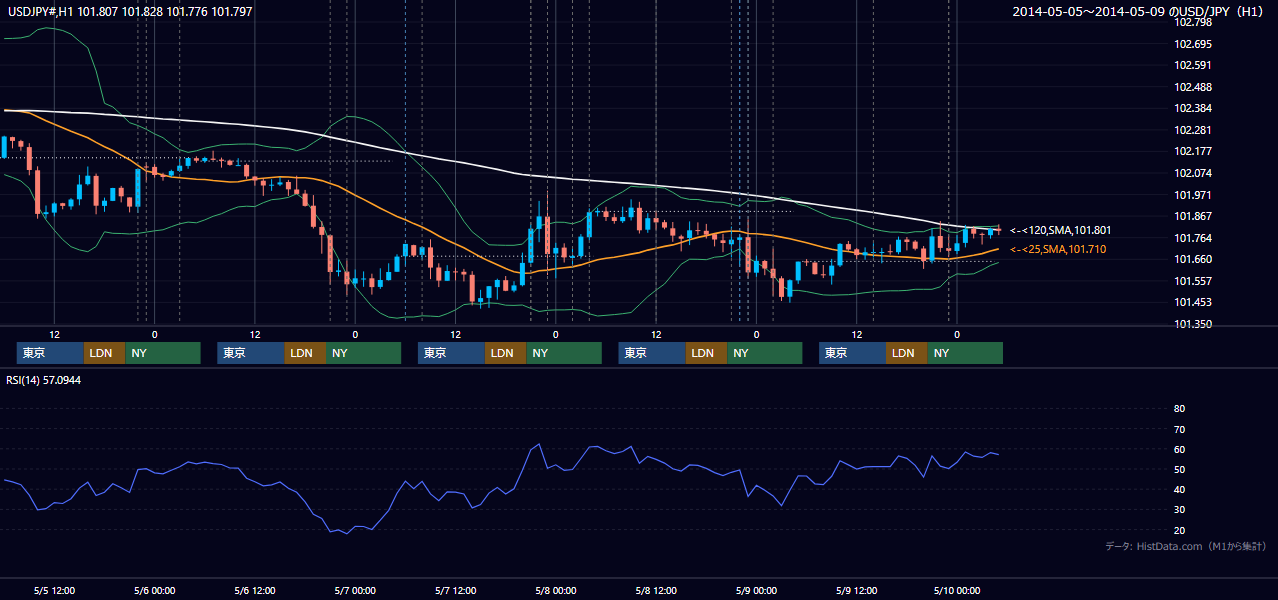Select the 5/6 12:00 time axis label
This screenshot has height=600, width=1278.
coord(254,590)
